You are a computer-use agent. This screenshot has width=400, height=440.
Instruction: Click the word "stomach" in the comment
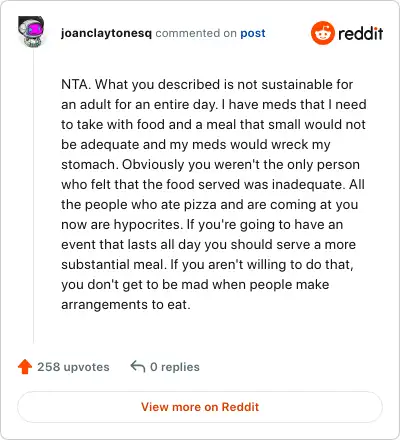coord(90,164)
